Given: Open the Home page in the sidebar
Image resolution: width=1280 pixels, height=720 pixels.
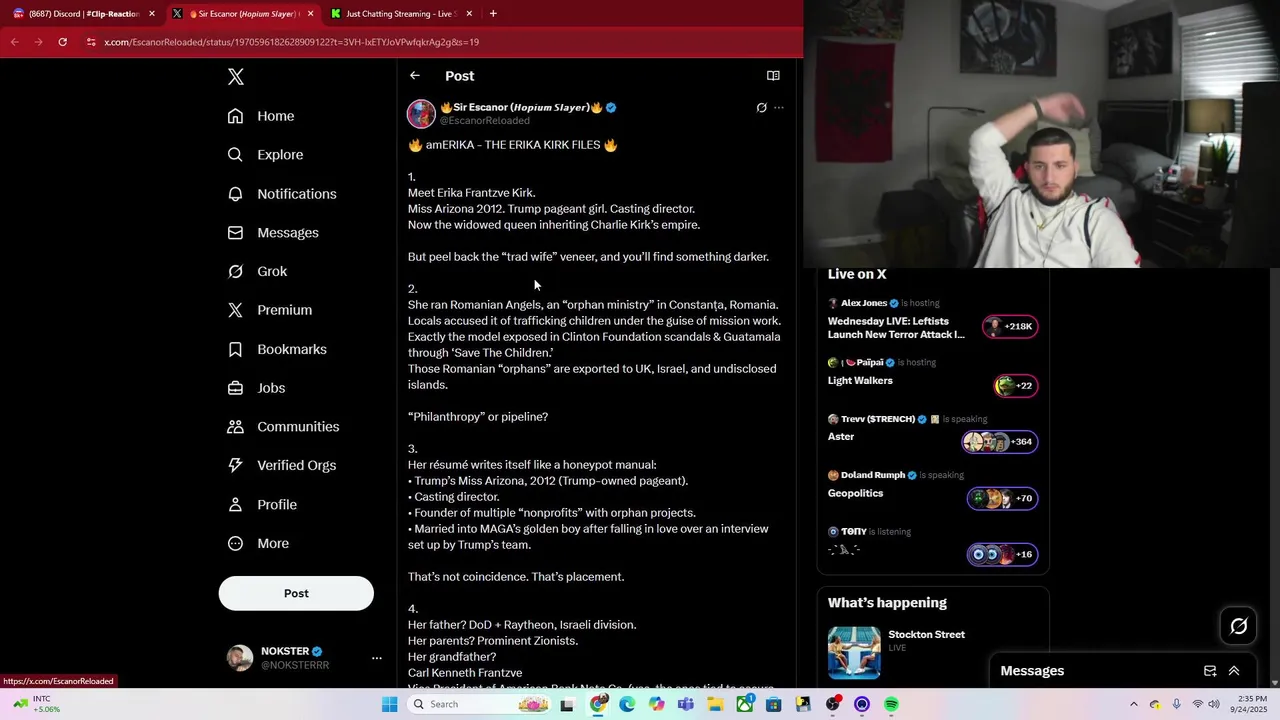Looking at the screenshot, I should pos(261,116).
